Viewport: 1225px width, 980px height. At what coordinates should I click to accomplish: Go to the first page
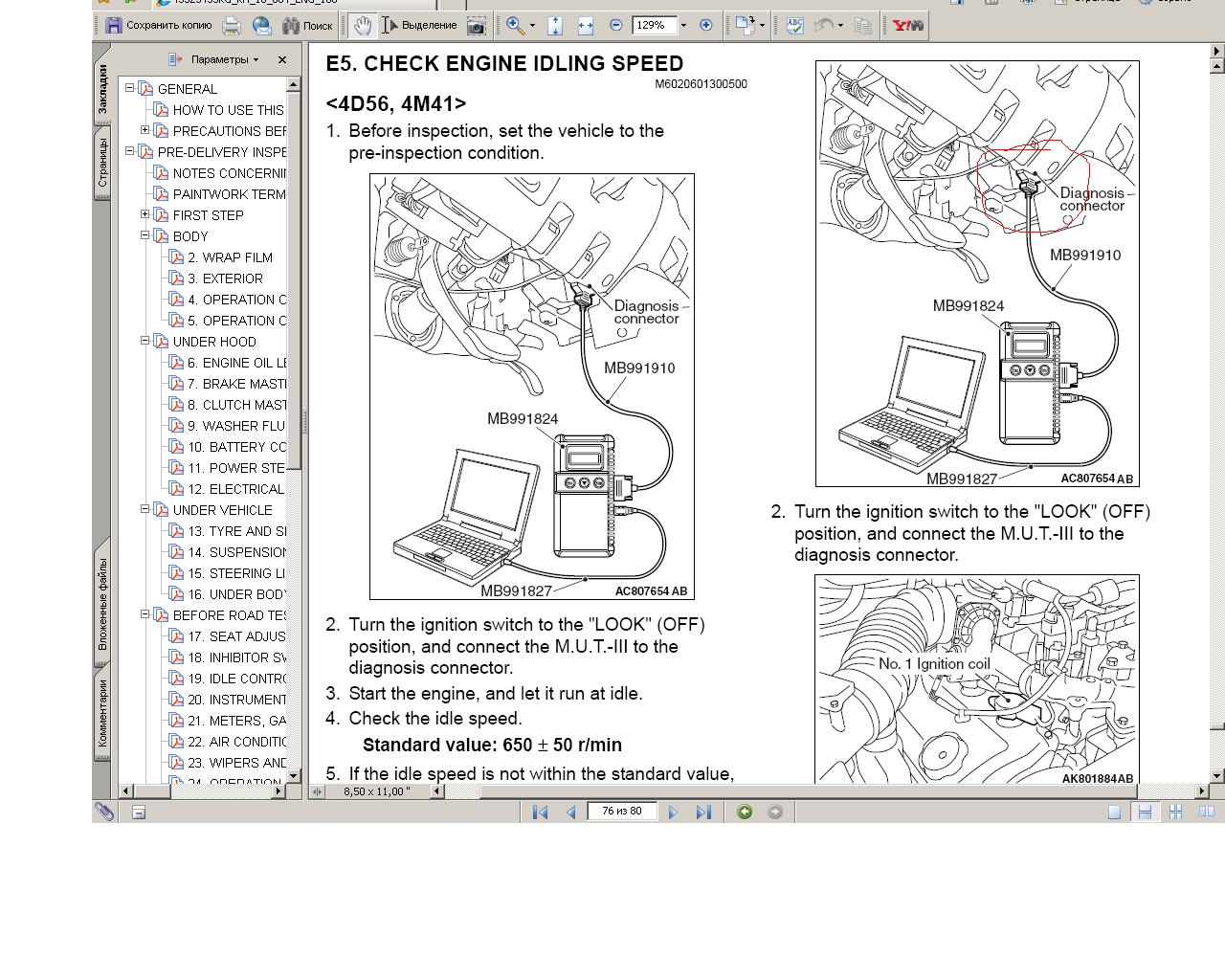[x=540, y=813]
